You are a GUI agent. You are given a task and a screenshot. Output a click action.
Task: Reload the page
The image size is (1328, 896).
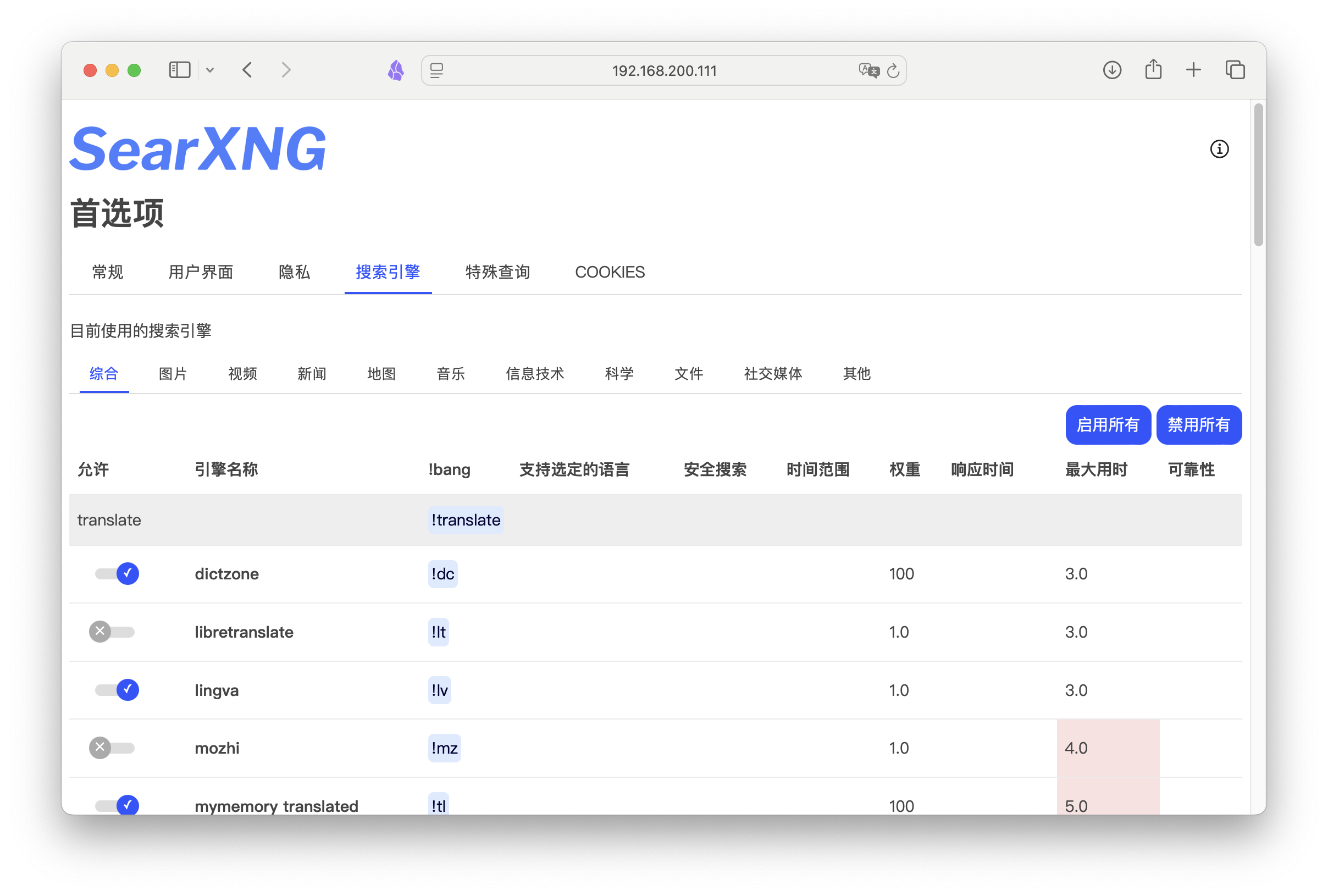[x=893, y=70]
